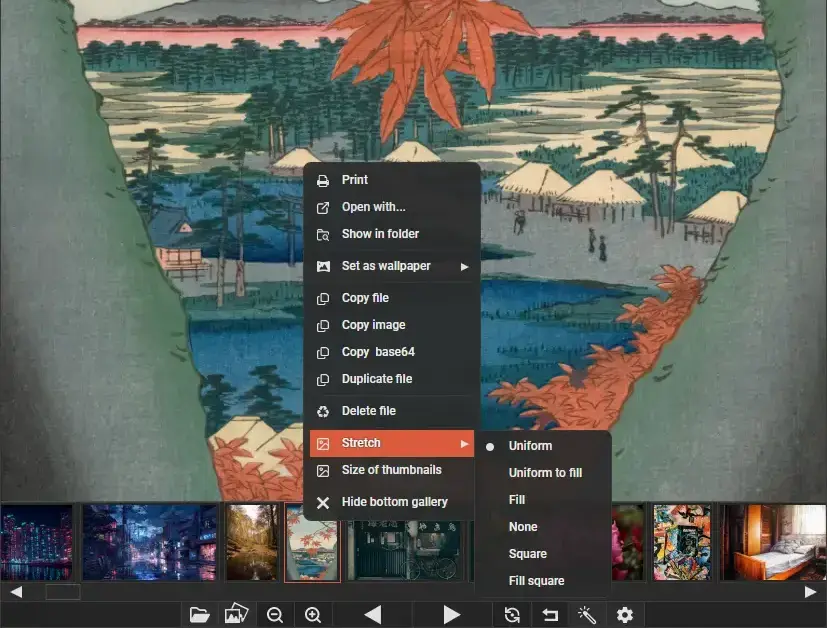Expand the Set as wallpaper submenu
The height and width of the screenshot is (628, 827).
click(390, 266)
